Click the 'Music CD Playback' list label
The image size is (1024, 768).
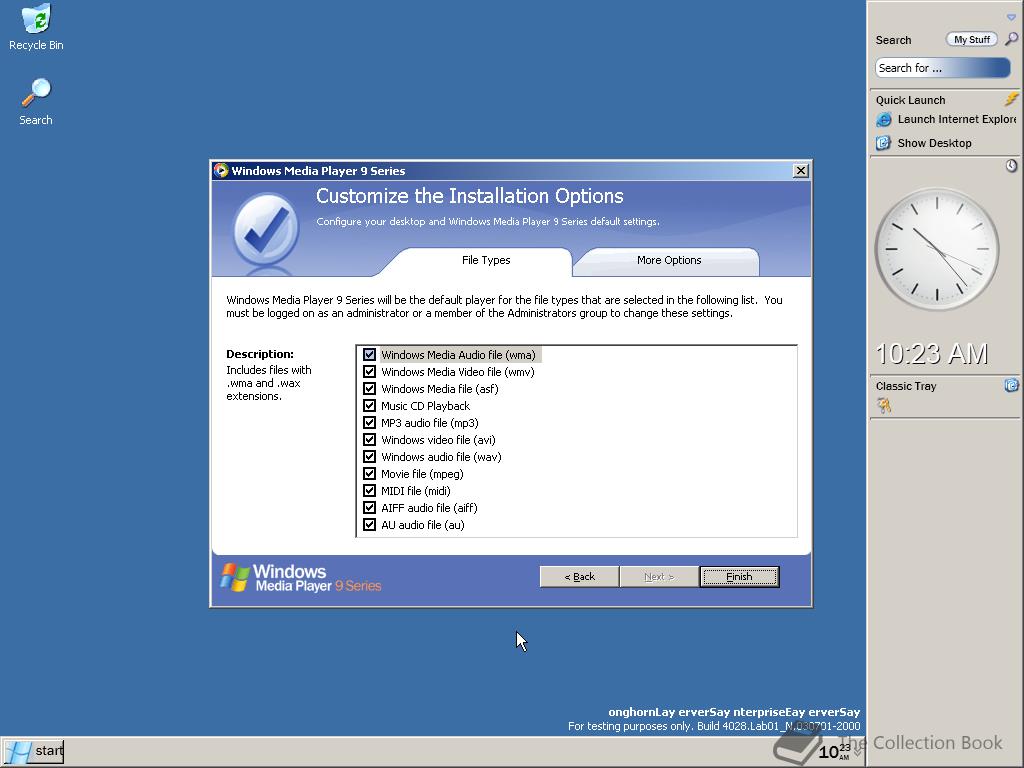(425, 406)
